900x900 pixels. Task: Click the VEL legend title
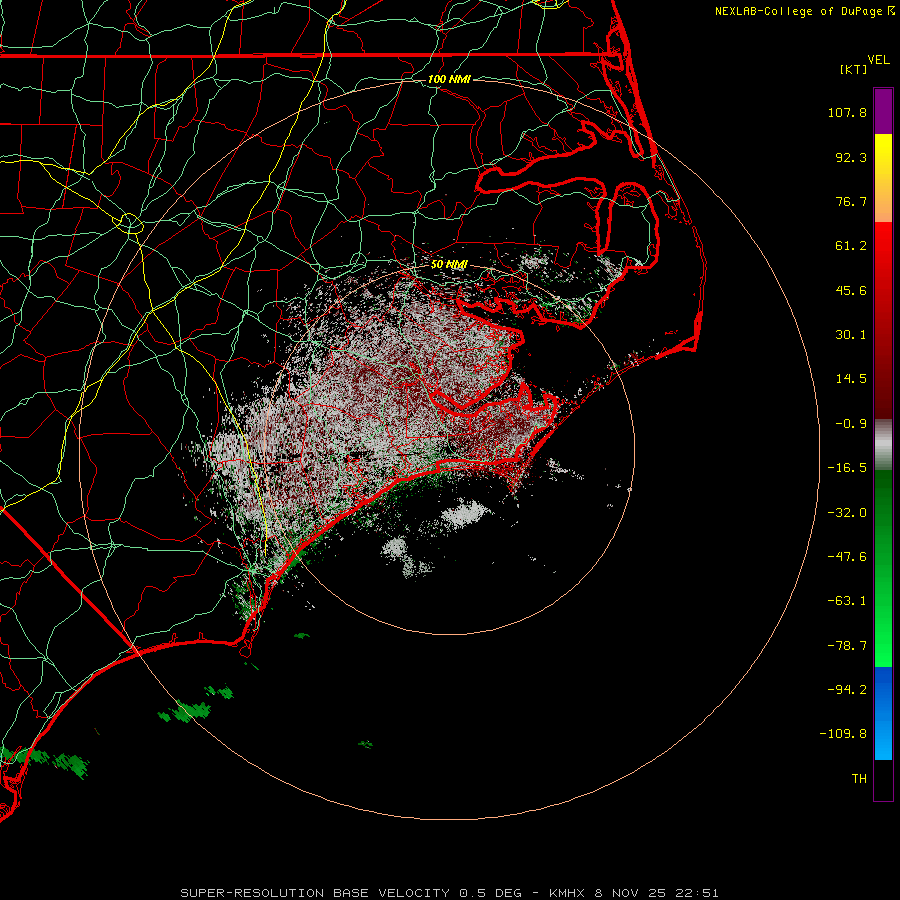point(878,60)
